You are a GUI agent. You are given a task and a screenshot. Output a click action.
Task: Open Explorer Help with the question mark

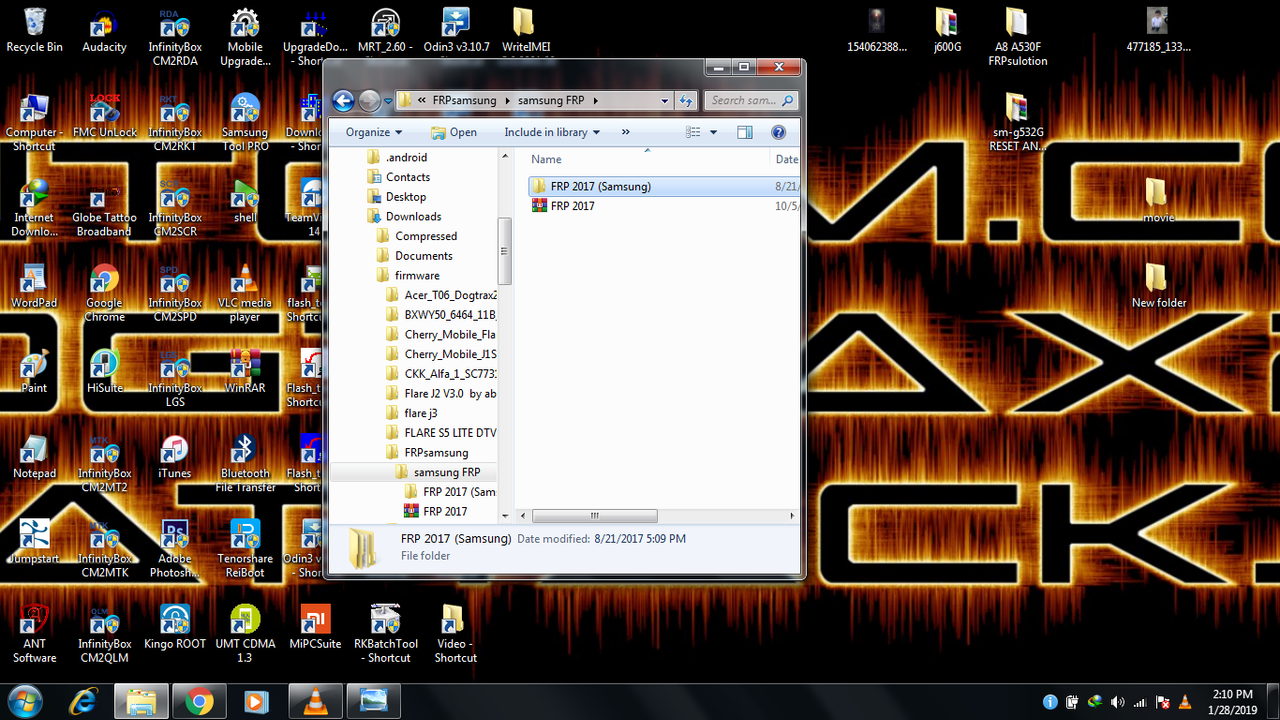pyautogui.click(x=779, y=132)
